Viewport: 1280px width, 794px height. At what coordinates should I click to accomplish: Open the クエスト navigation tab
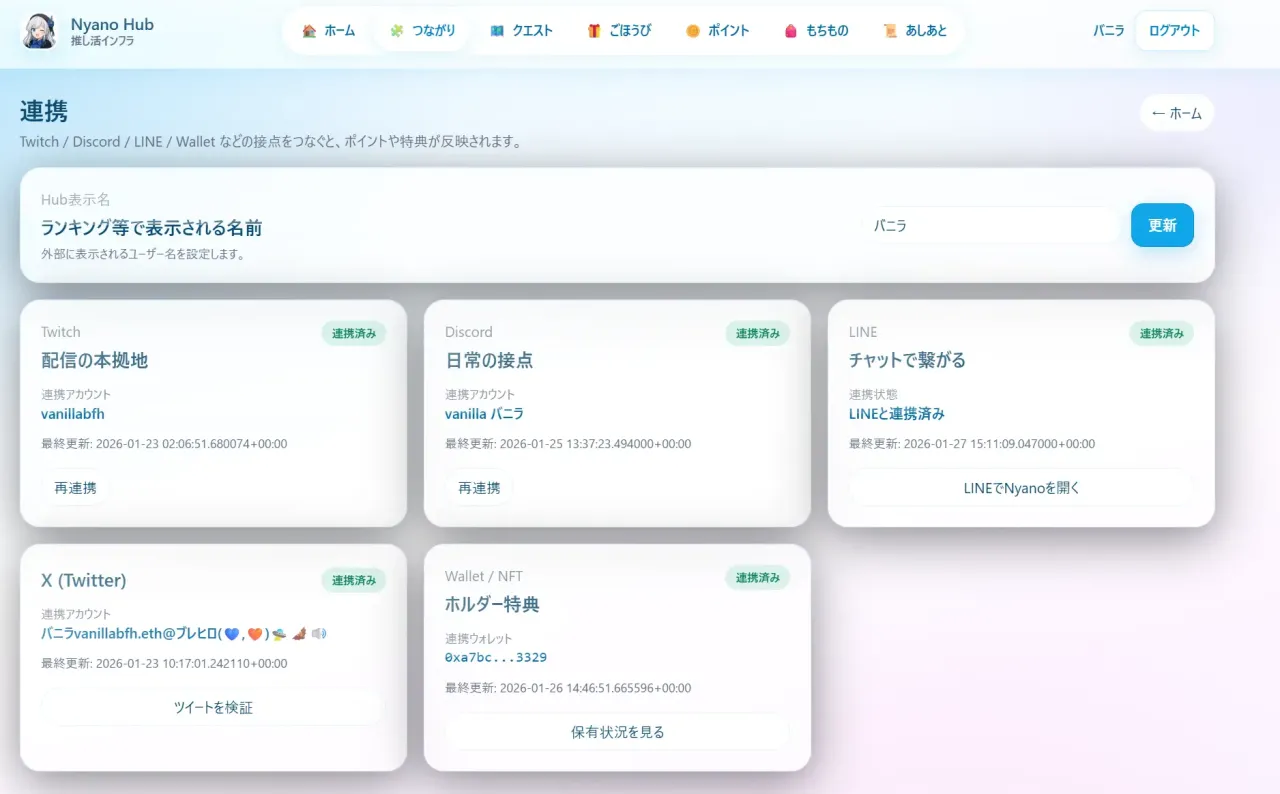tap(521, 31)
